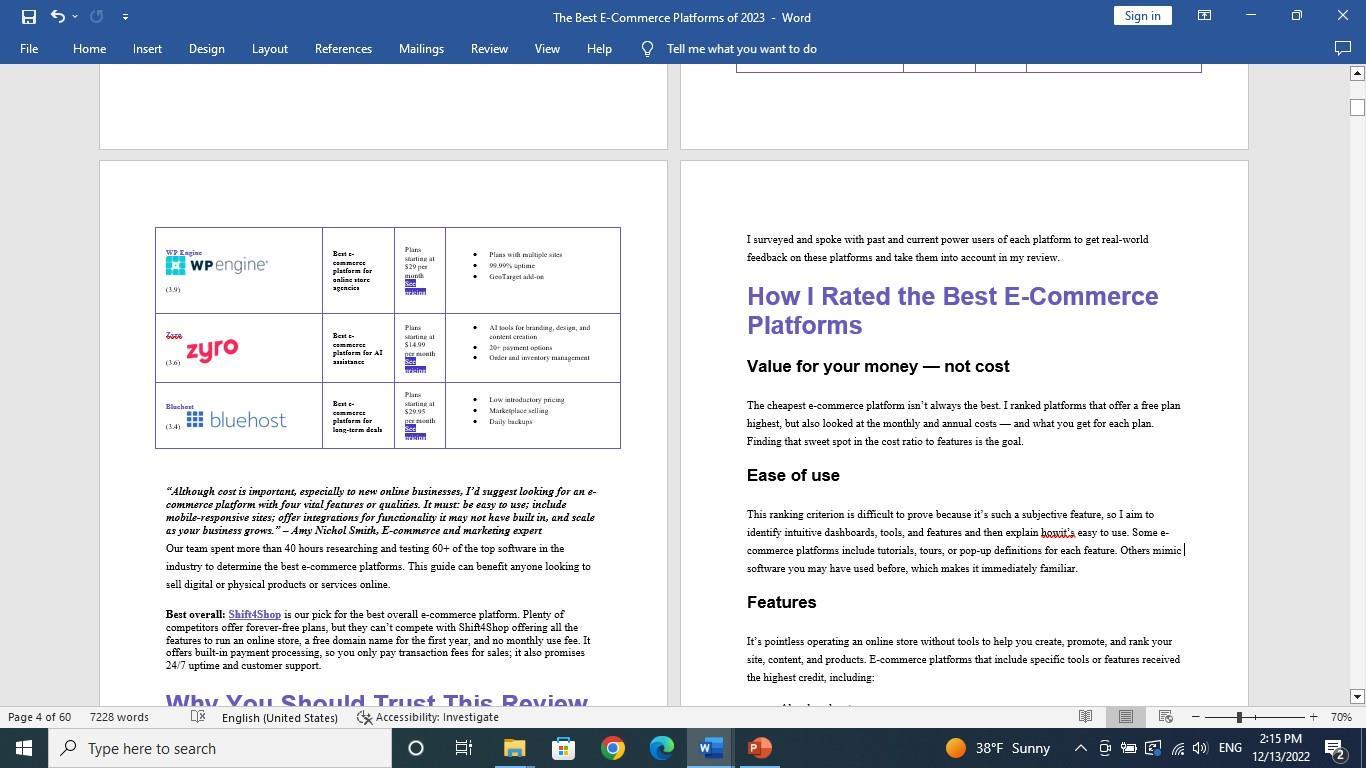Screen dimensions: 1366x768
Task: Click the Zyro text link in table
Action: click(174, 336)
